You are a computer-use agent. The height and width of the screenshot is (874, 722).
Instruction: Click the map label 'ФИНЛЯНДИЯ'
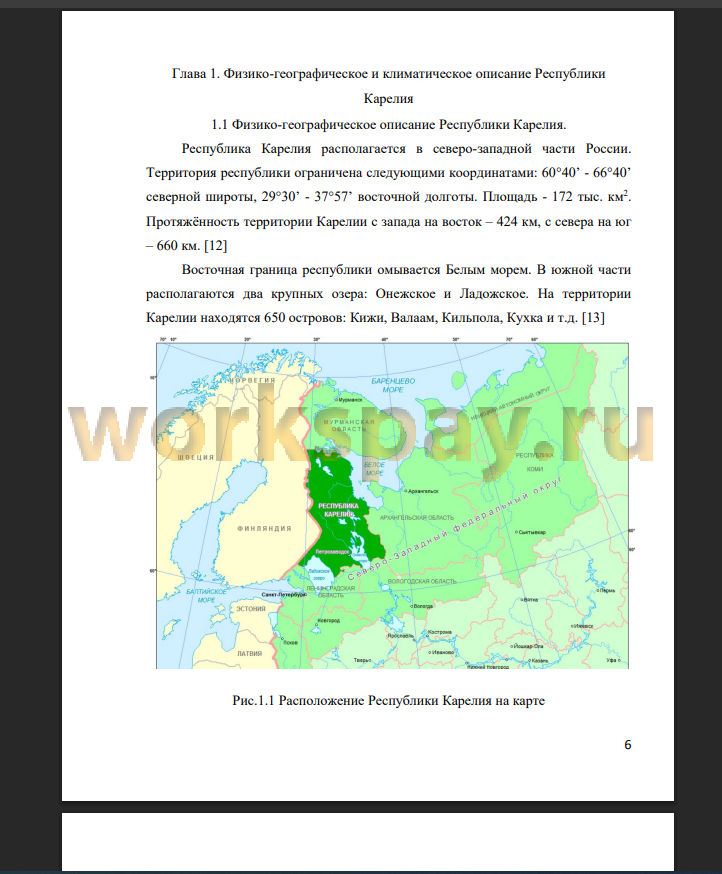pos(264,528)
